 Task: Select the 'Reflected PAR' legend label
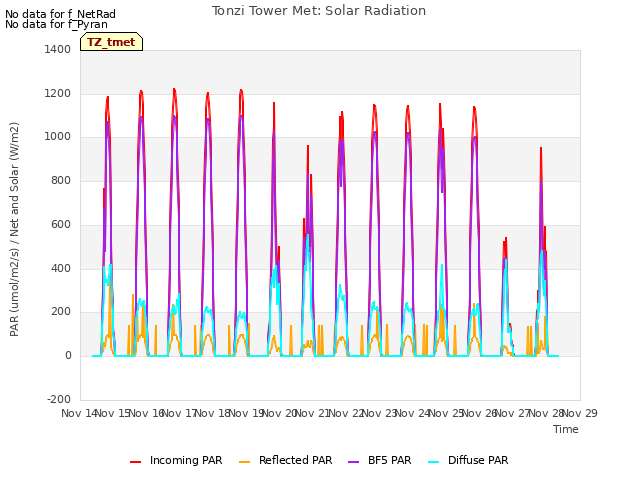pos(296,460)
